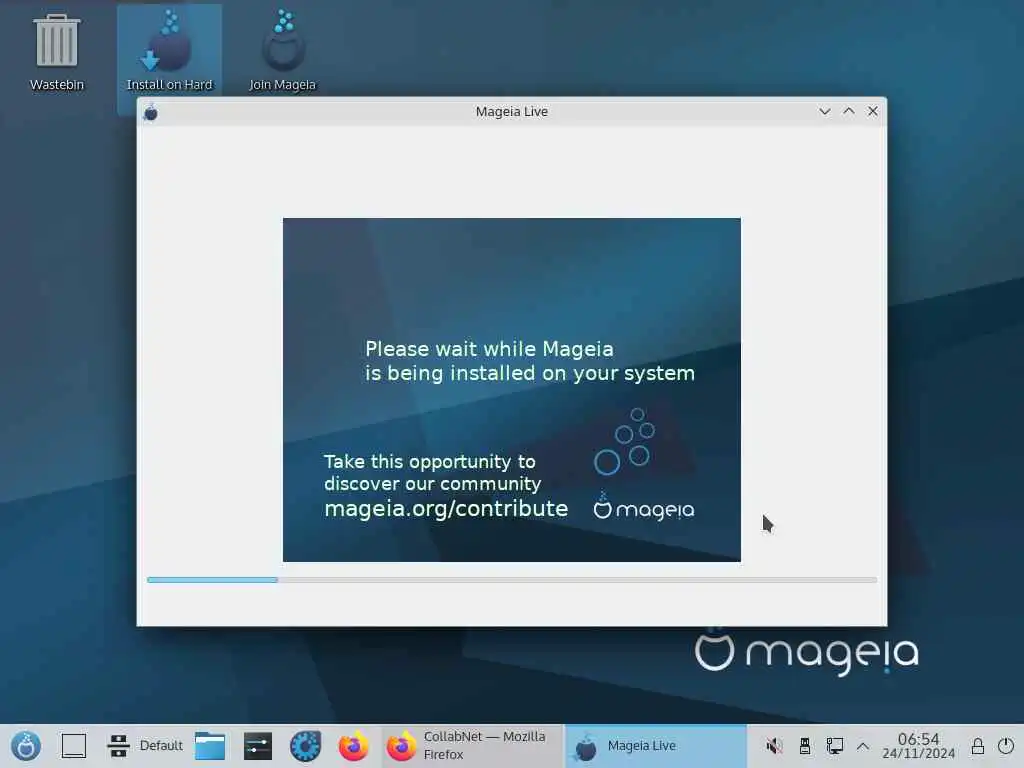Click the installation progress bar
The height and width of the screenshot is (768, 1024).
[512, 580]
